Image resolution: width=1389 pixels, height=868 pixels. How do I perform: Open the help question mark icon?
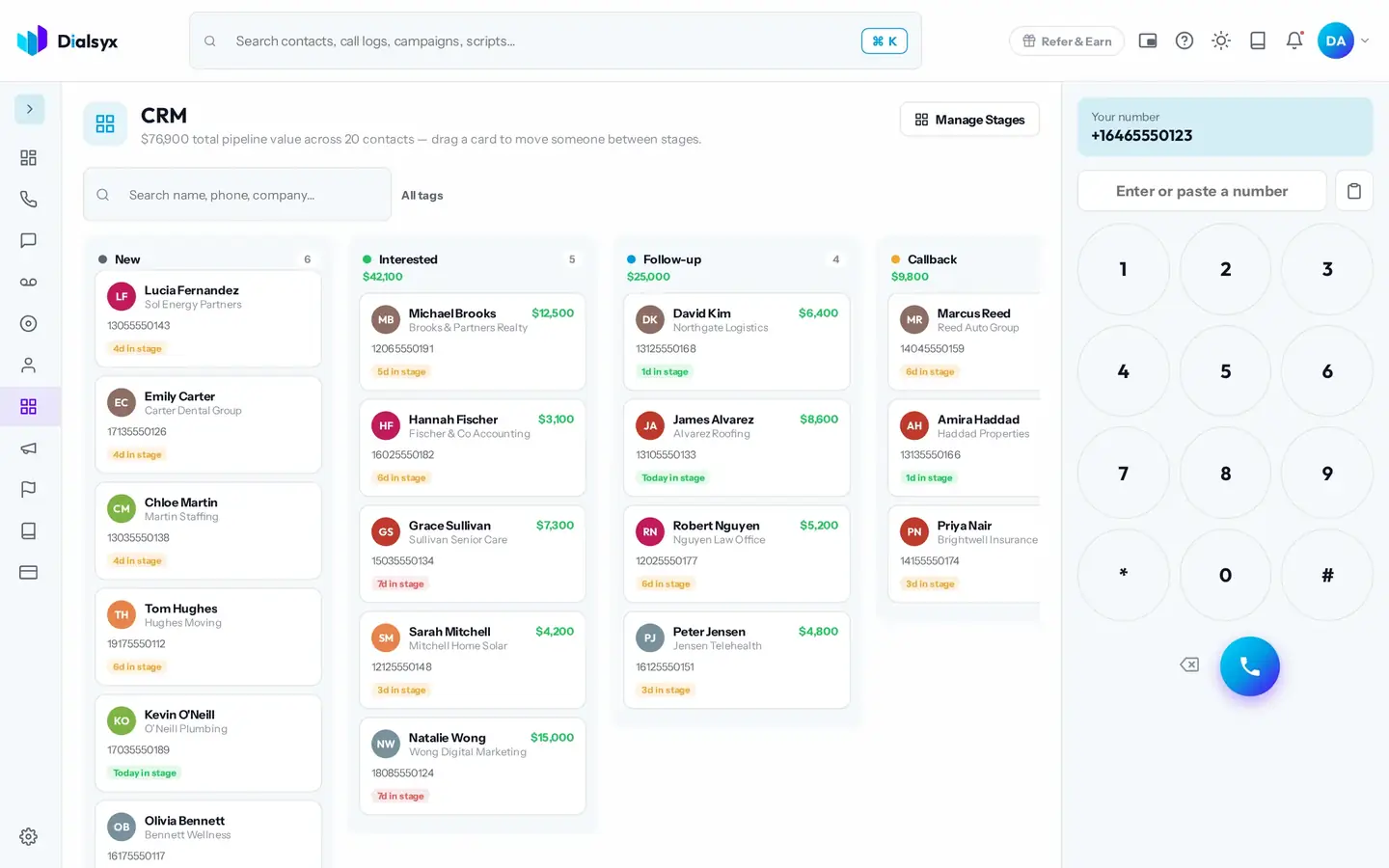point(1185,41)
